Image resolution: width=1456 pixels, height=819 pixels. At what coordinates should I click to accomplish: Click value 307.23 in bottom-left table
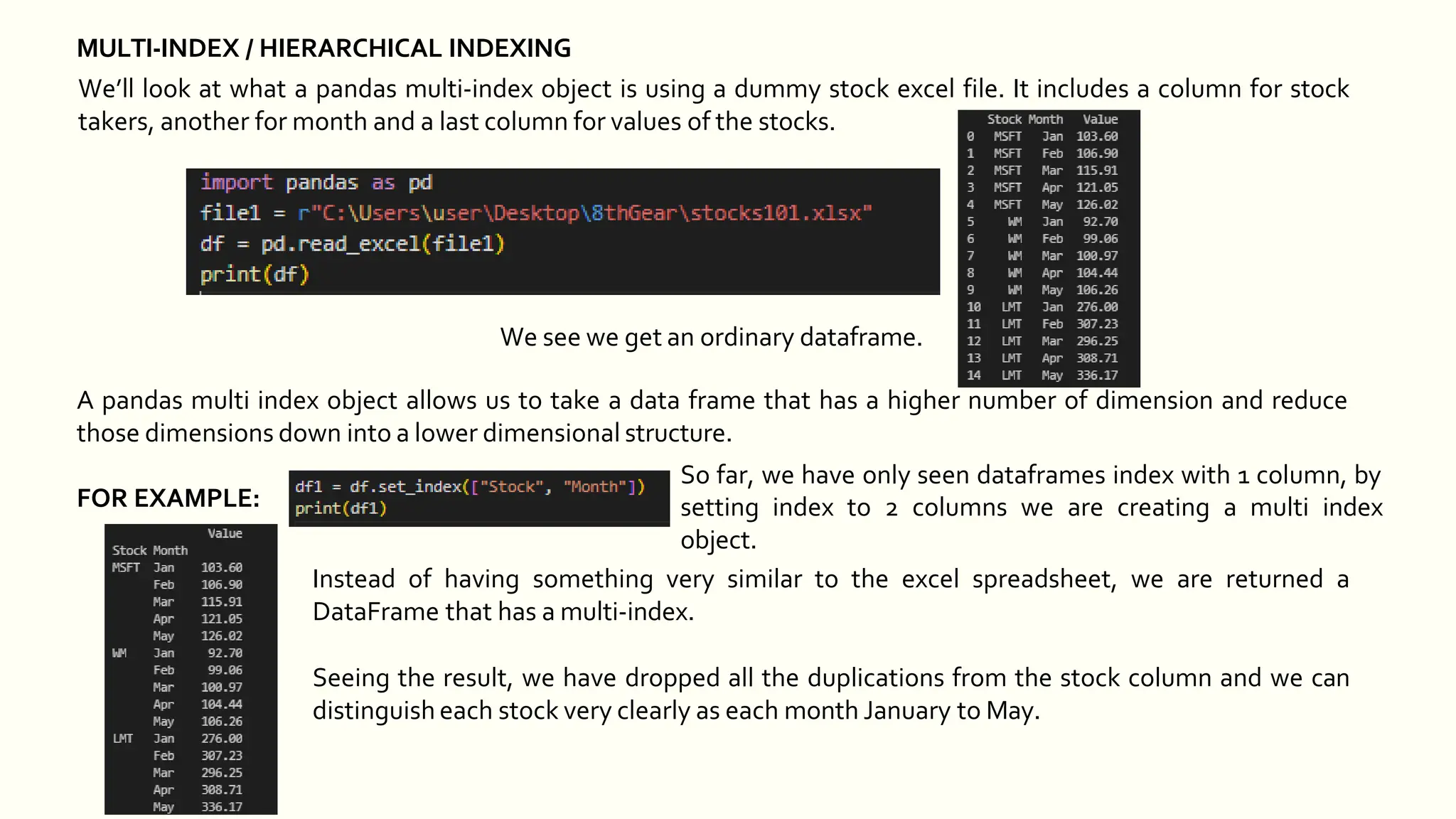click(222, 755)
